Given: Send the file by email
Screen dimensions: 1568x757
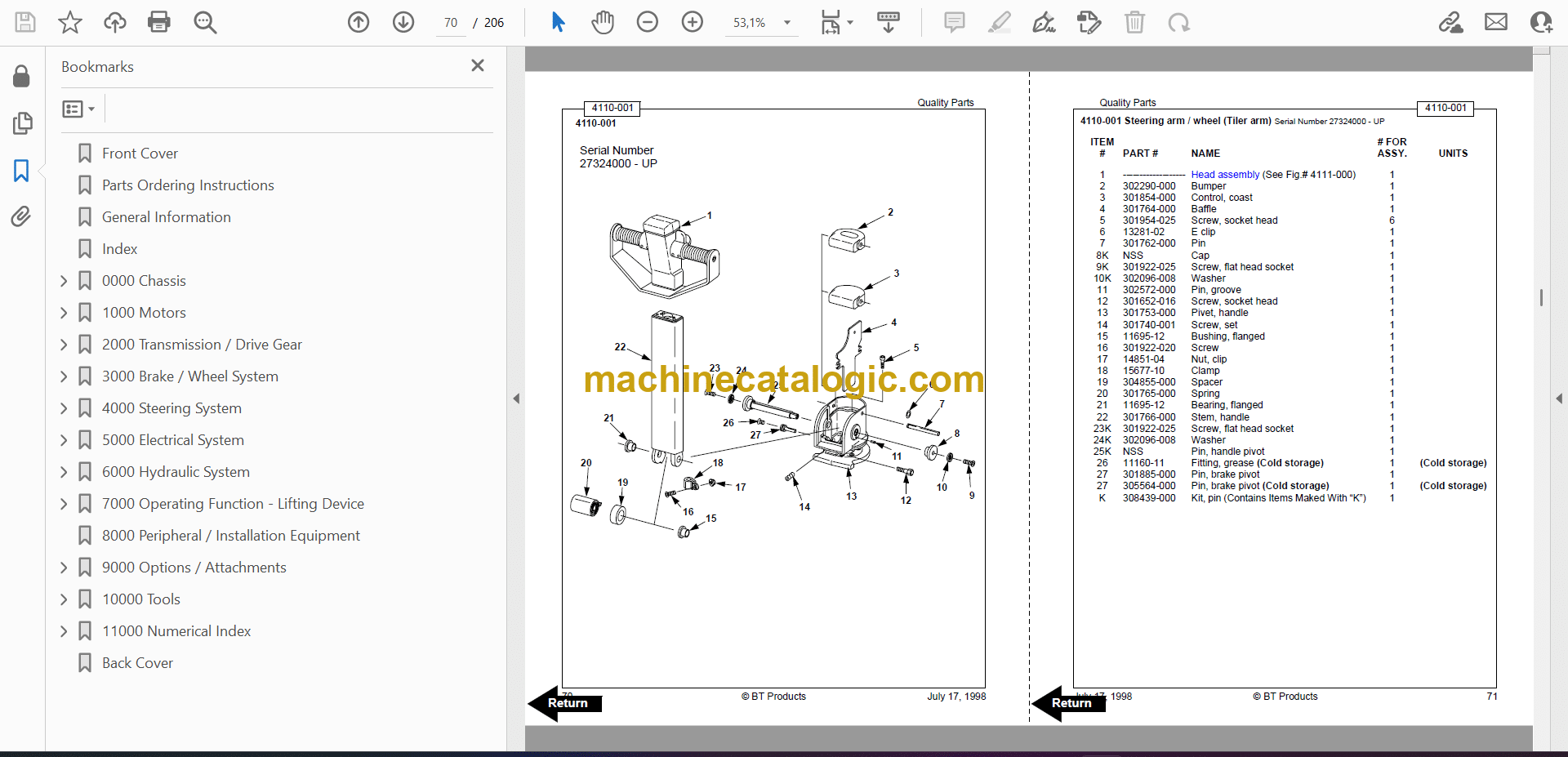Looking at the screenshot, I should 1496,22.
